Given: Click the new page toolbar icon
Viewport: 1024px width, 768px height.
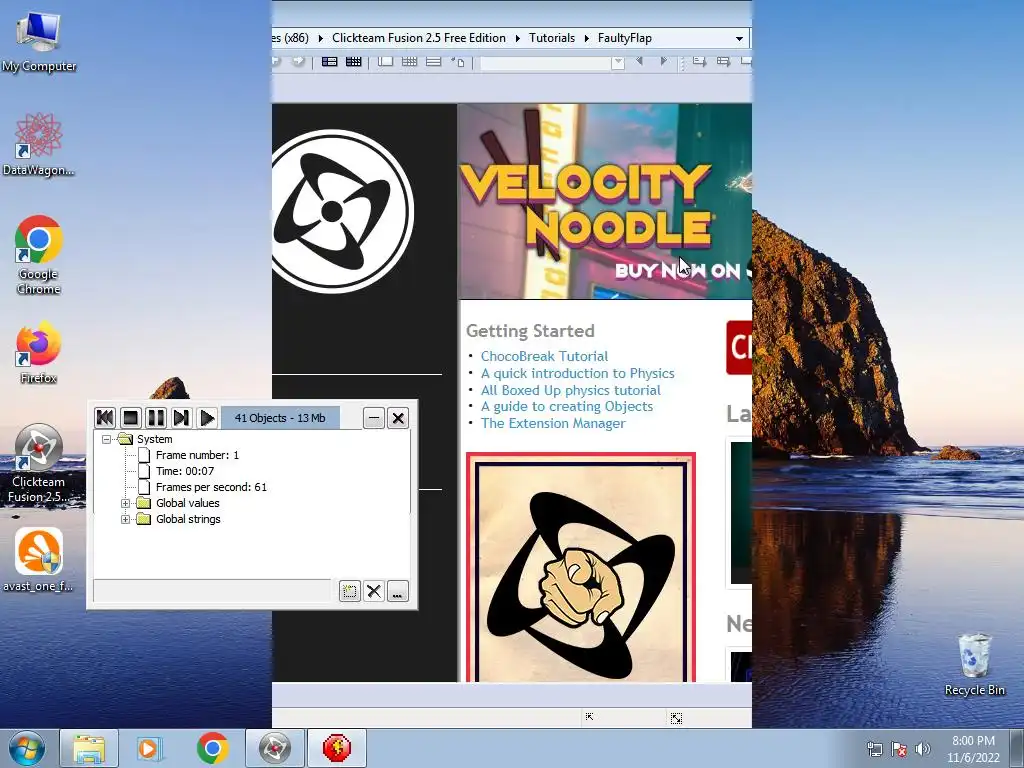Looking at the screenshot, I should pos(458,61).
